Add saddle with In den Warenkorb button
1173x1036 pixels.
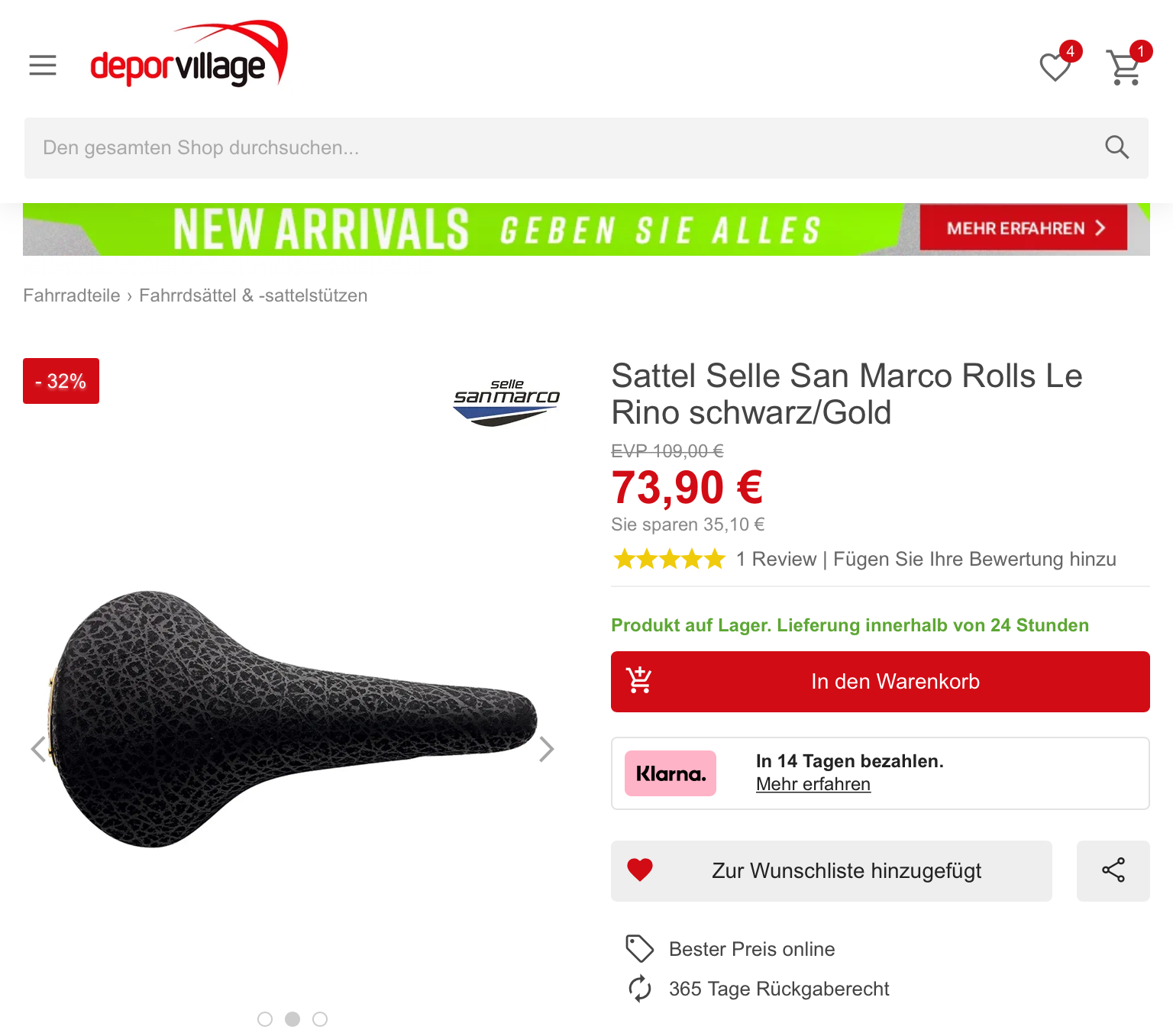coord(881,682)
